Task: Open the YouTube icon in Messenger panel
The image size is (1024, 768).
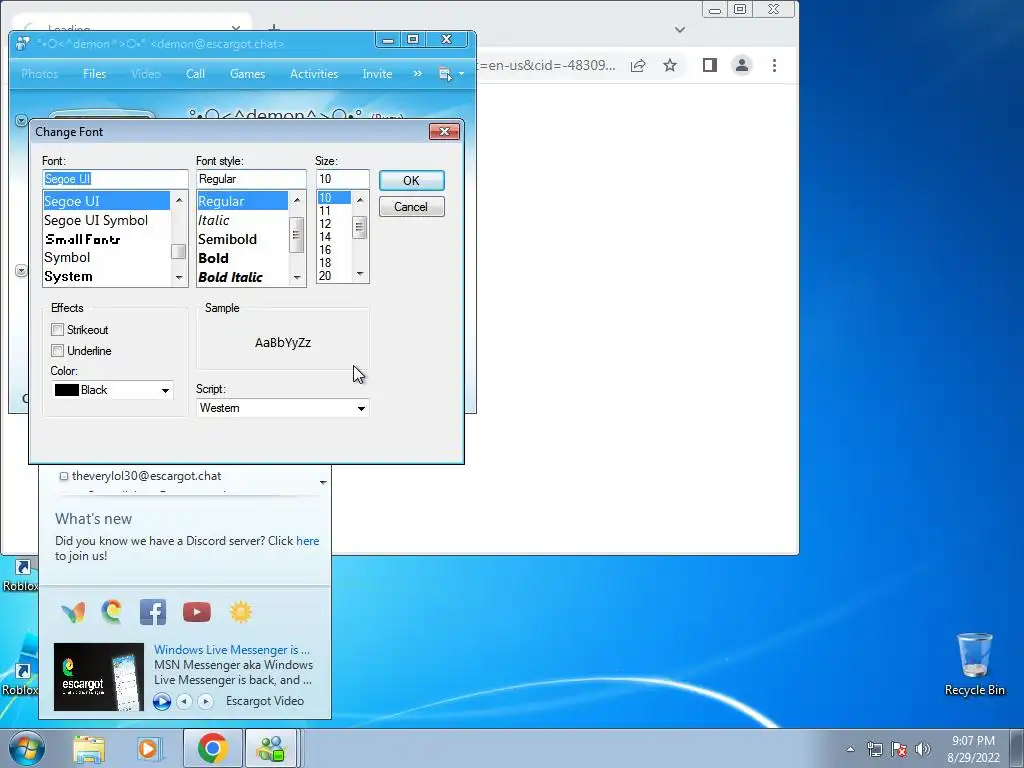Action: 197,612
